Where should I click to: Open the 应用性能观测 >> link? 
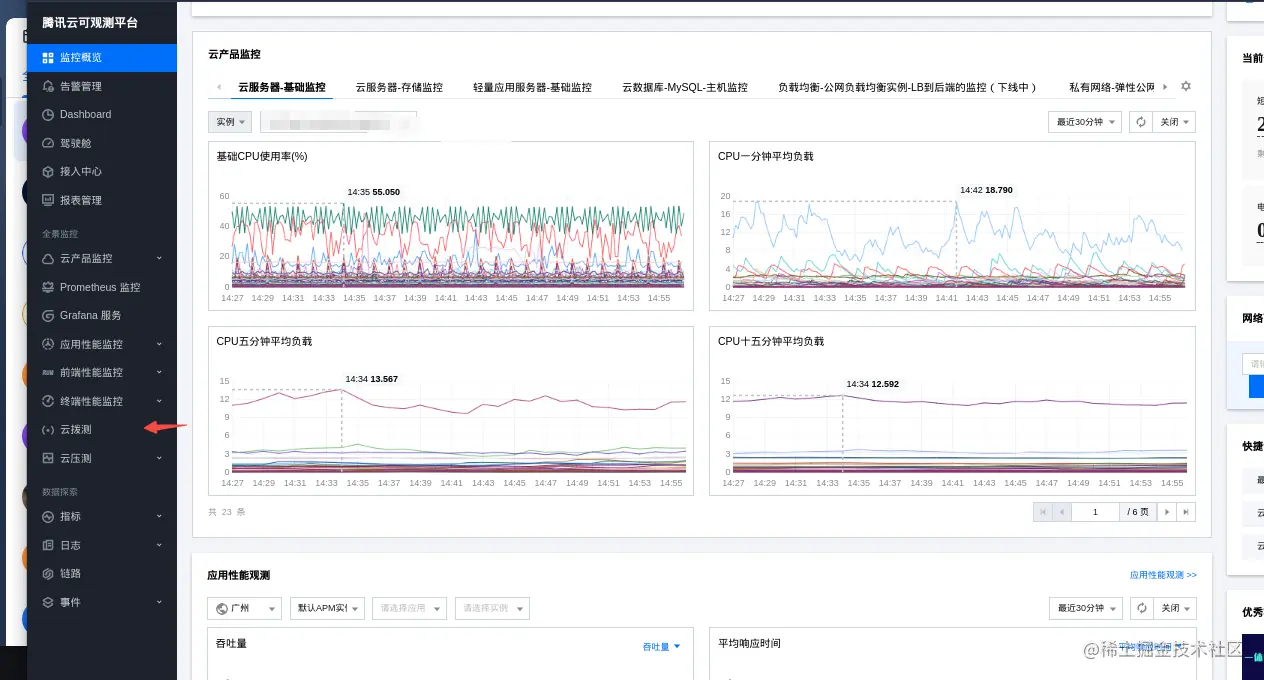point(1163,575)
